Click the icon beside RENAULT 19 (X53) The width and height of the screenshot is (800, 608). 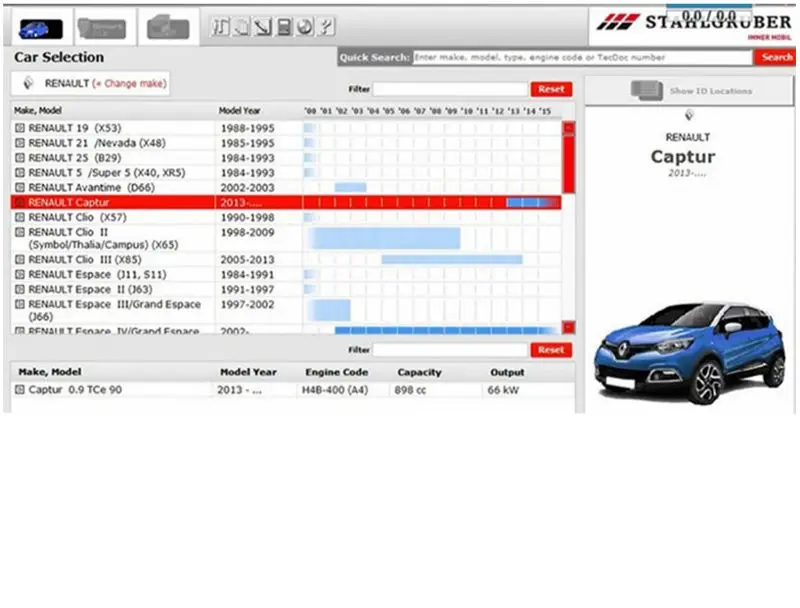(20, 128)
